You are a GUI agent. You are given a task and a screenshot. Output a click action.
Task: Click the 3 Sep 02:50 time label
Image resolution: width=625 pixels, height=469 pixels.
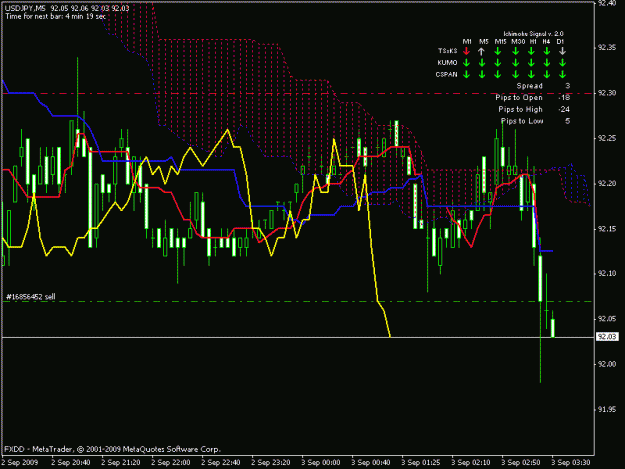point(521,463)
